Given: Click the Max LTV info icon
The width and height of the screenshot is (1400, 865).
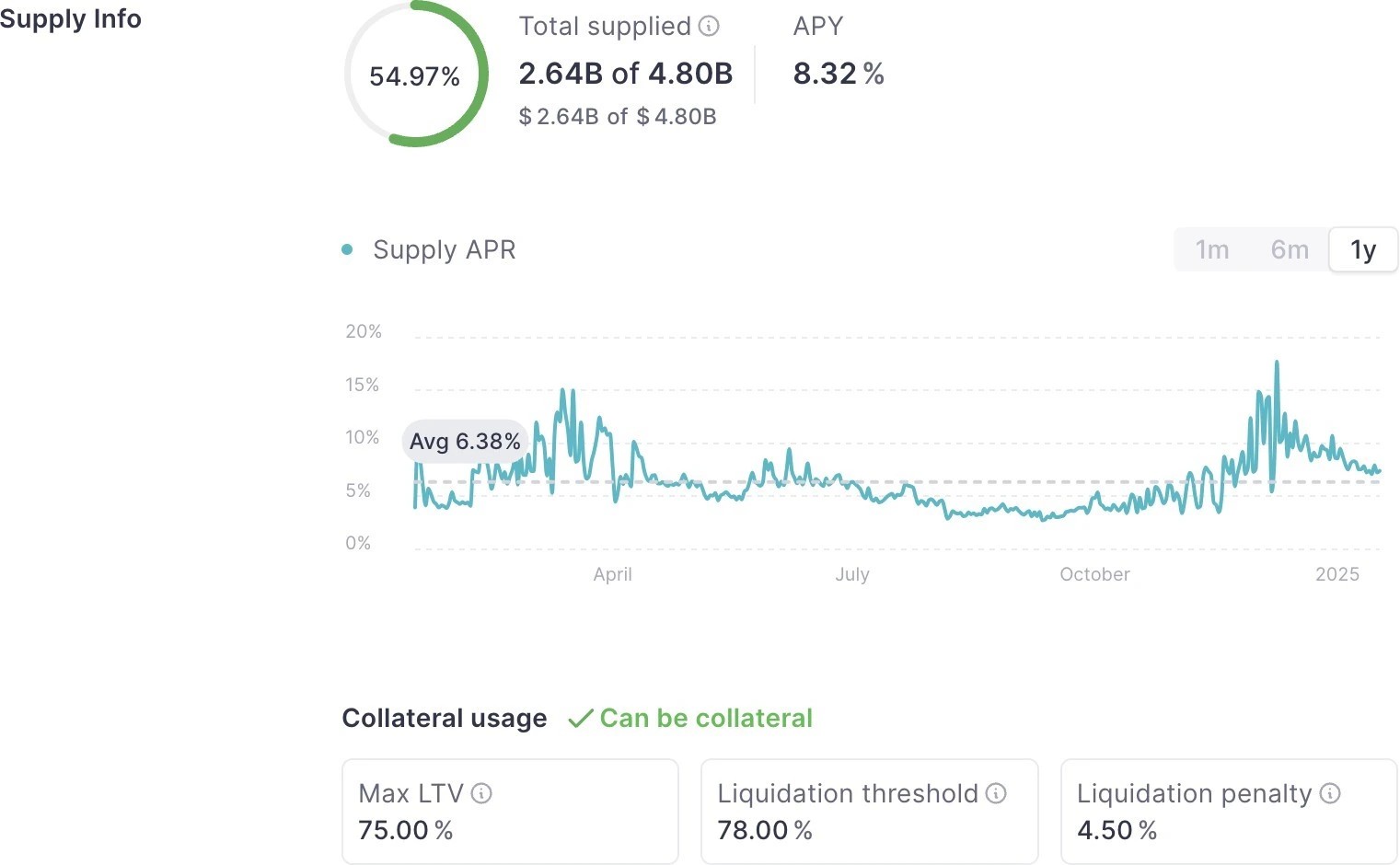Looking at the screenshot, I should (x=483, y=793).
